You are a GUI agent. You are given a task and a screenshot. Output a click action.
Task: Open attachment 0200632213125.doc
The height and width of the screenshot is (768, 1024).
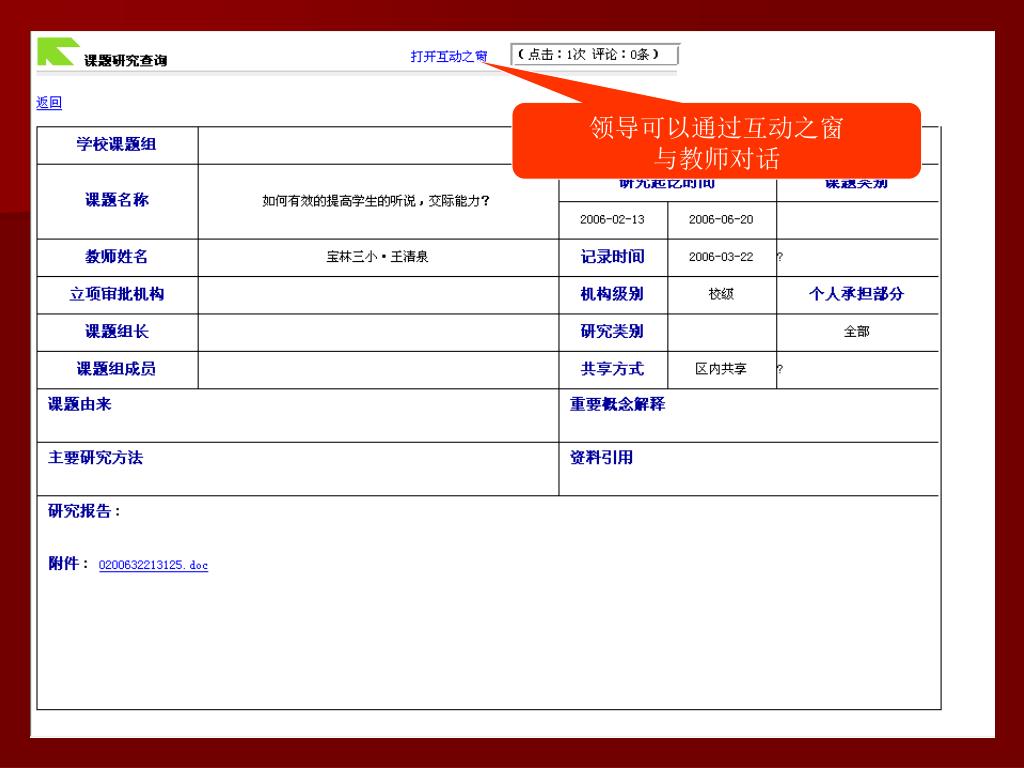[x=153, y=565]
